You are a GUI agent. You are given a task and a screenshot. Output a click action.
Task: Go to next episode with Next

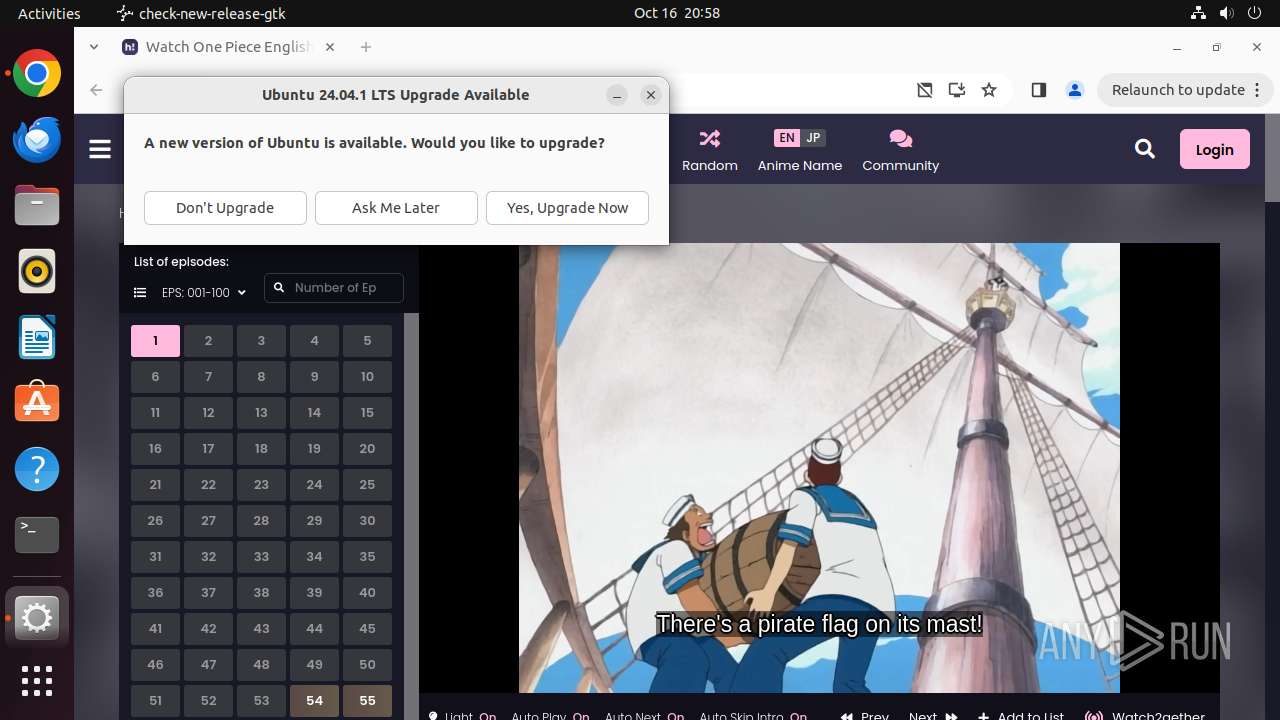tap(932, 716)
